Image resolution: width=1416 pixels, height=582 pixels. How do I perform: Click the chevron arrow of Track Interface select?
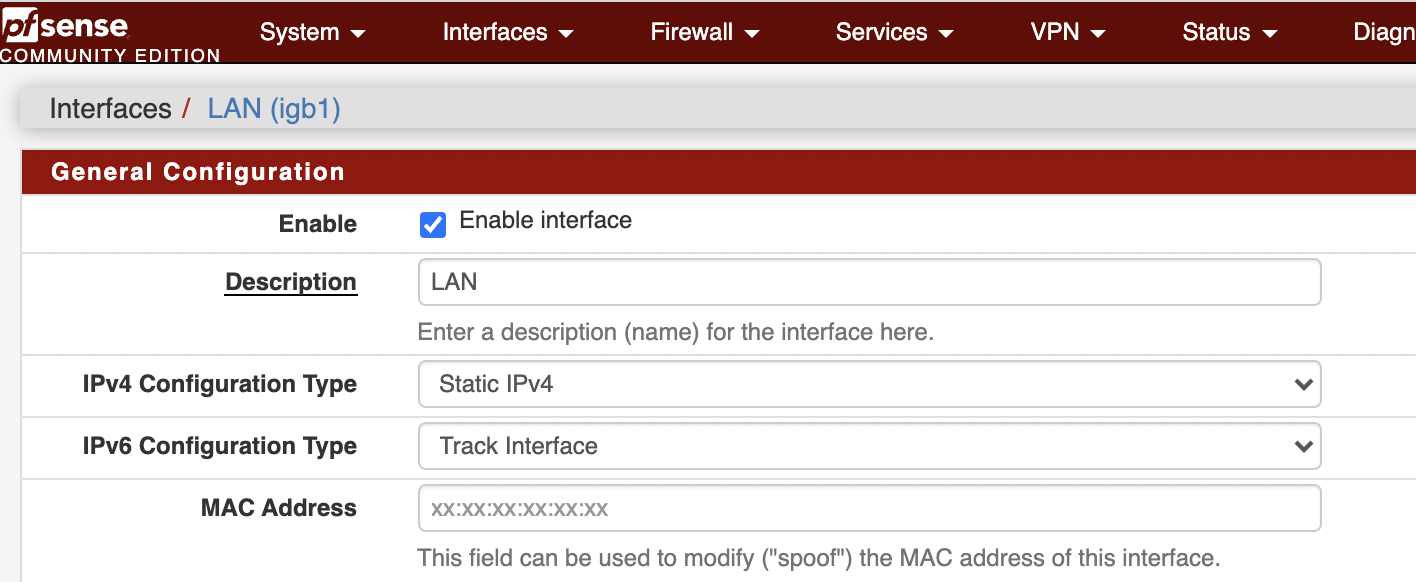pyautogui.click(x=1302, y=447)
